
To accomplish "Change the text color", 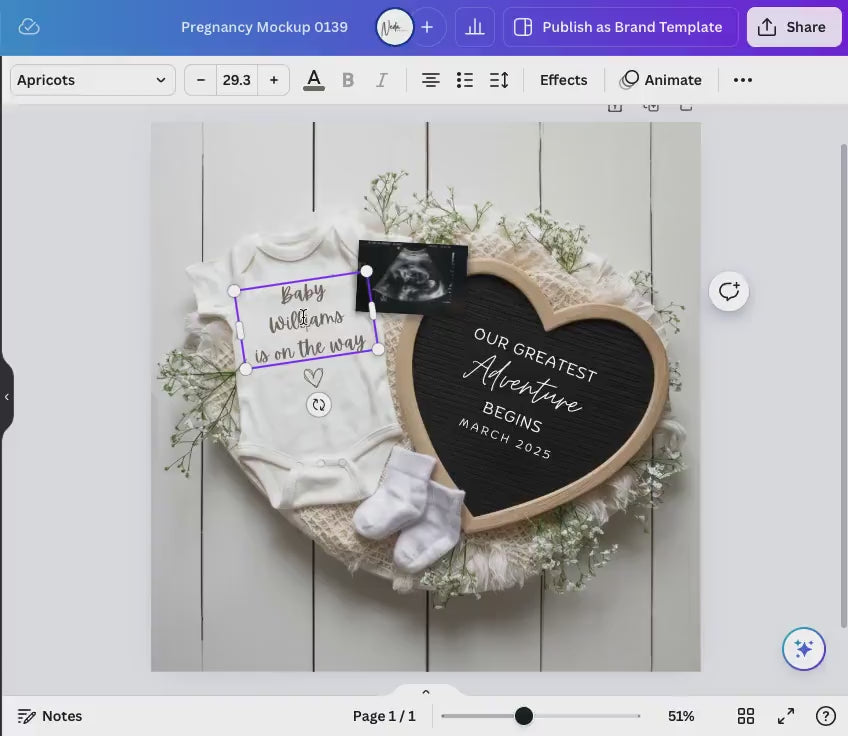I will tap(313, 80).
